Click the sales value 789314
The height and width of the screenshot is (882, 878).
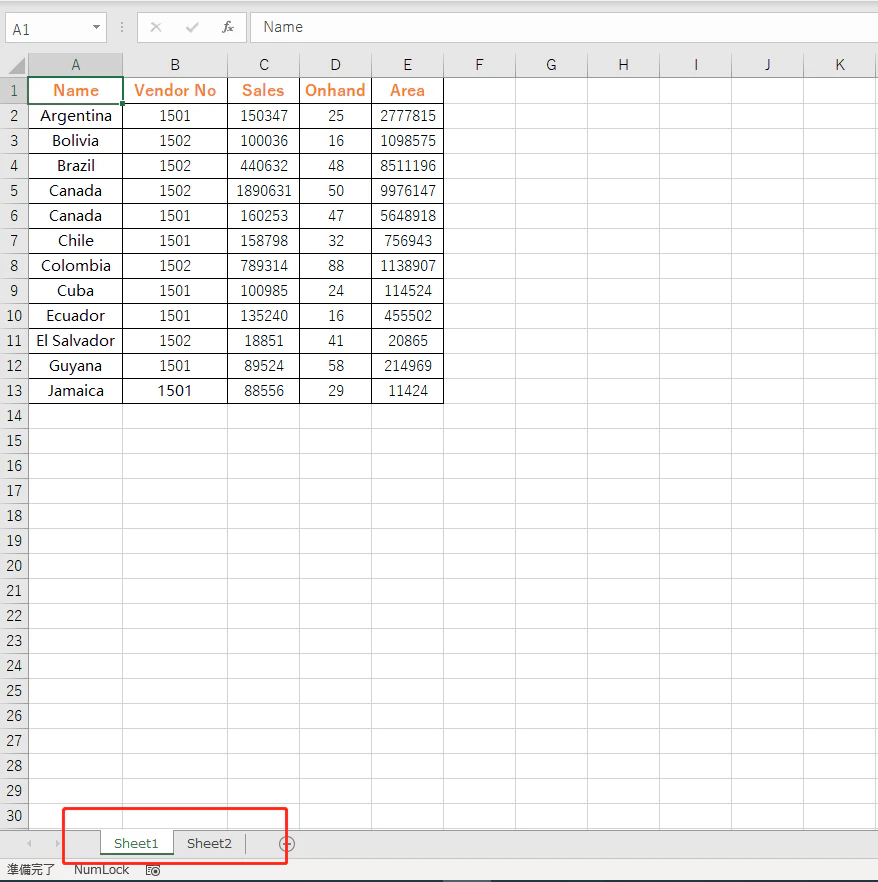click(x=264, y=266)
